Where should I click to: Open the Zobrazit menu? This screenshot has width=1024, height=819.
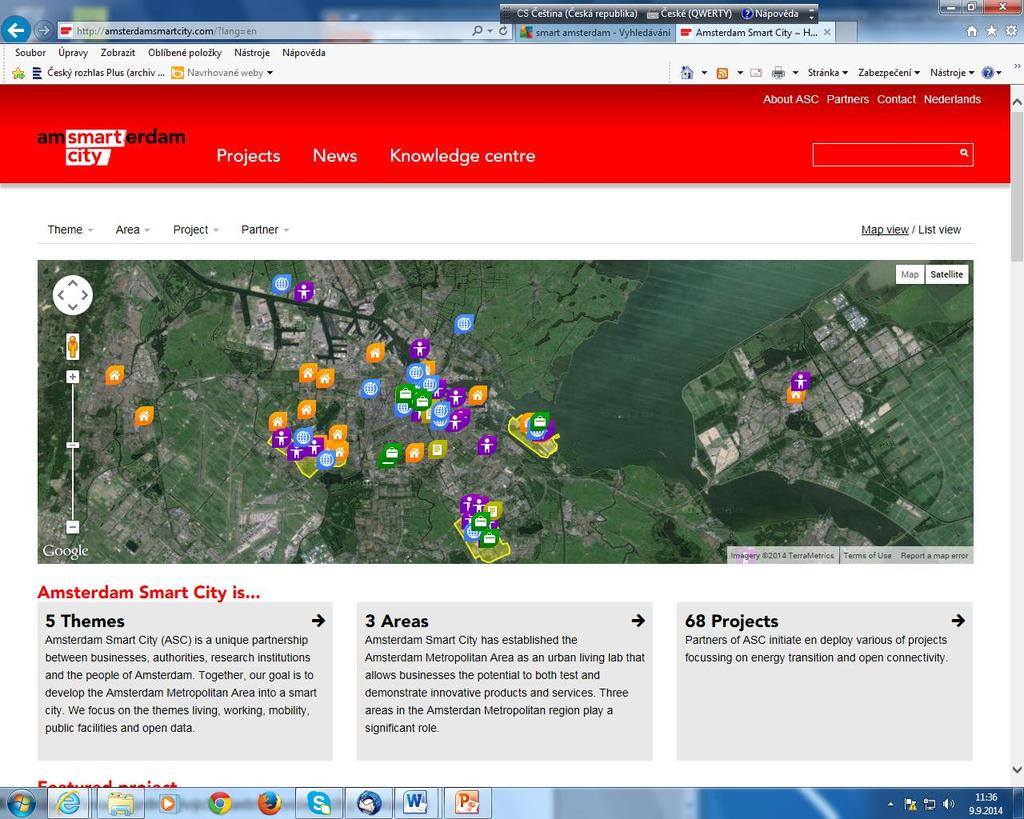point(118,53)
